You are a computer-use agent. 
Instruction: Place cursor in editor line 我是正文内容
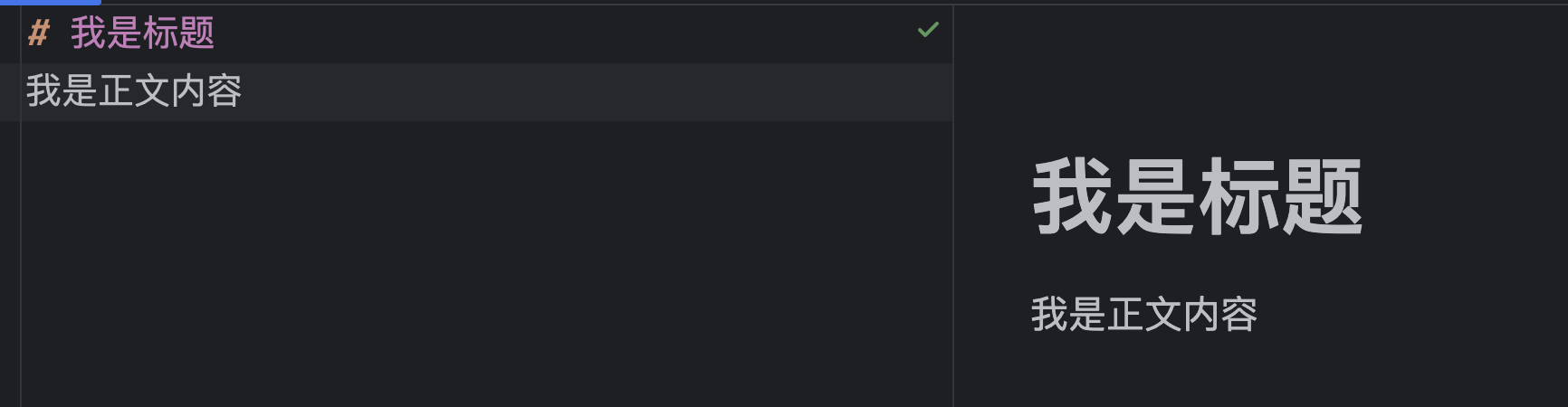134,91
